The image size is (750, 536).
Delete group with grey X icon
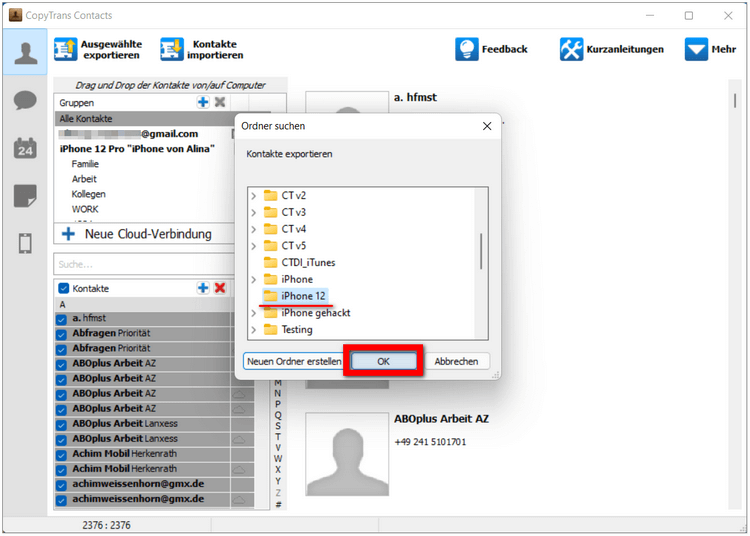point(220,102)
